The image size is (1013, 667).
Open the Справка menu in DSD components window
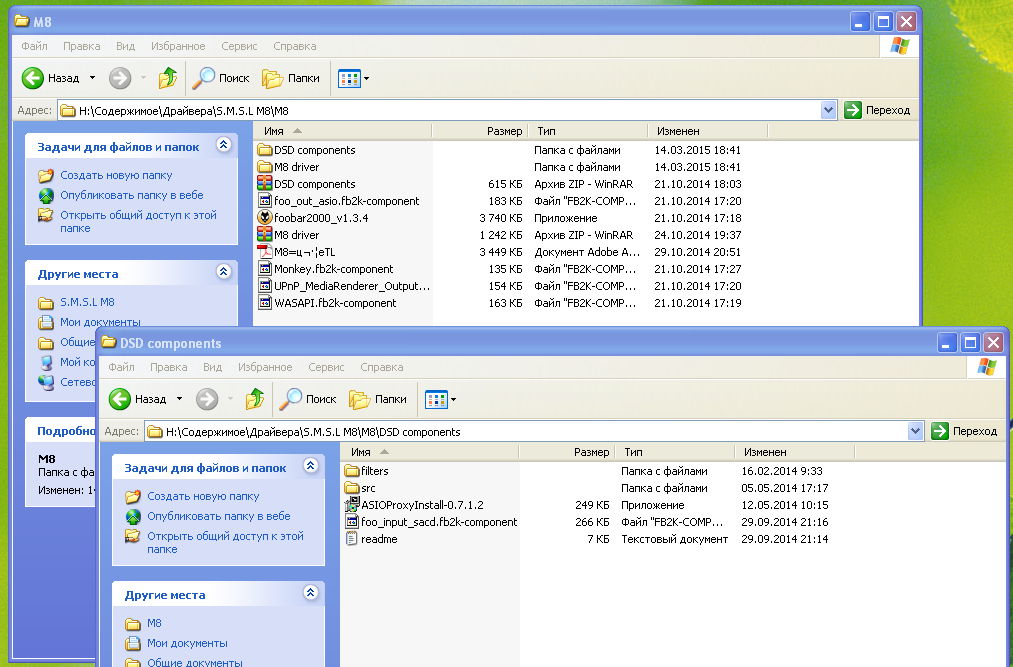pyautogui.click(x=381, y=366)
